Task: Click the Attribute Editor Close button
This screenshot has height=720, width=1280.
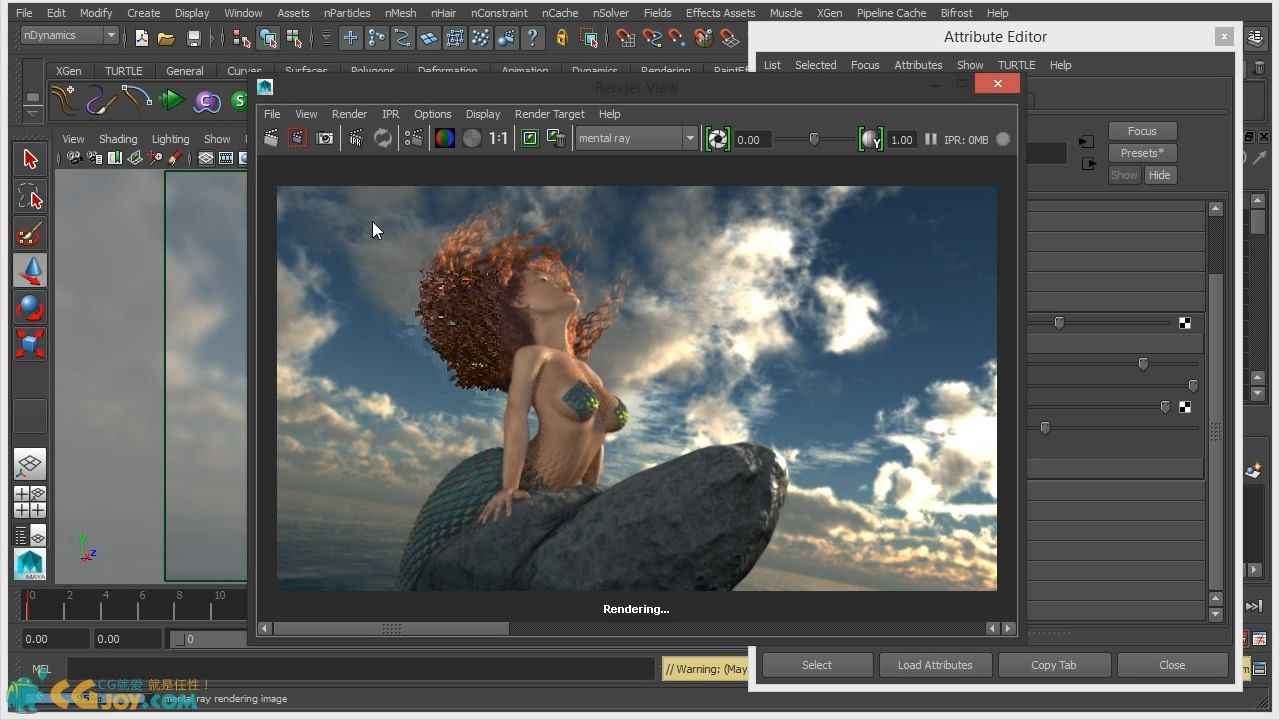Action: (1172, 665)
